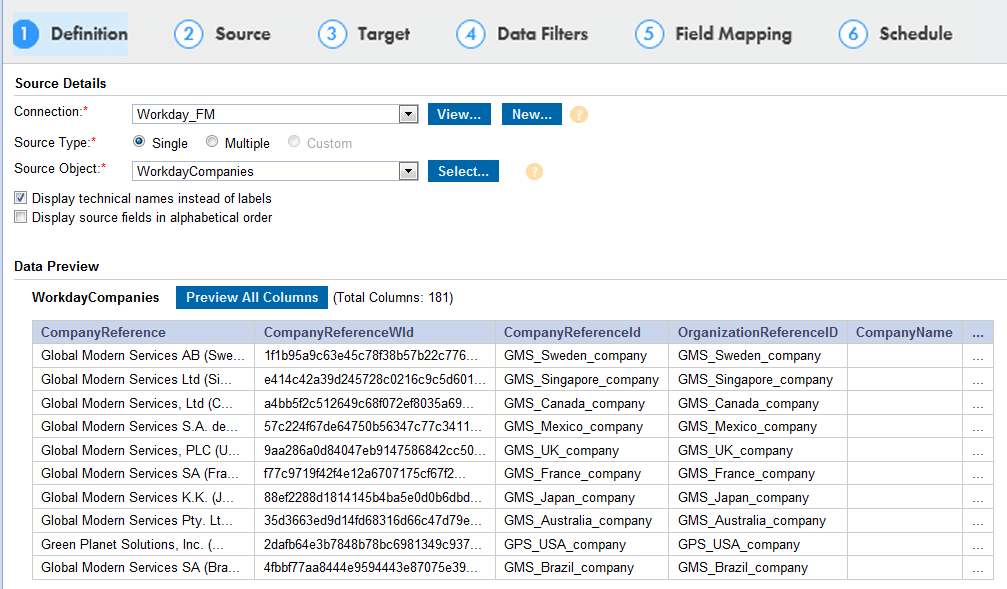This screenshot has height=589, width=1007.
Task: Click the ellipsis column header
Action: (977, 332)
